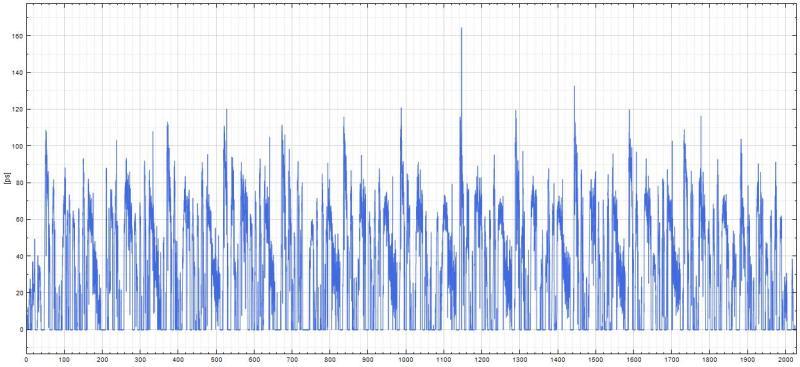Click the 1900 x-axis tick label

coord(747,360)
